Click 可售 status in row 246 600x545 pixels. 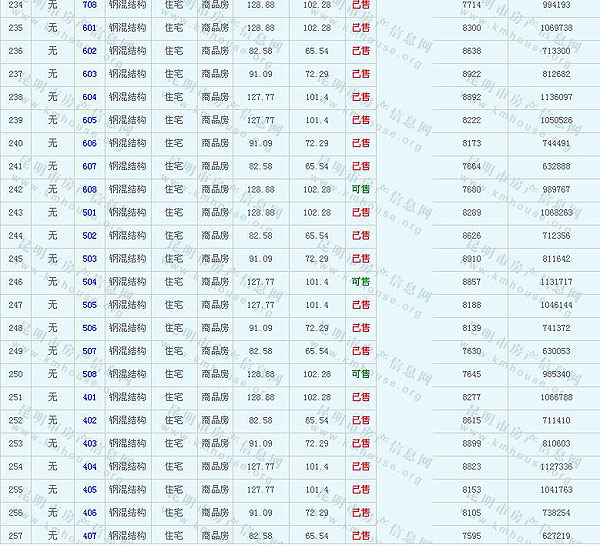pos(360,282)
